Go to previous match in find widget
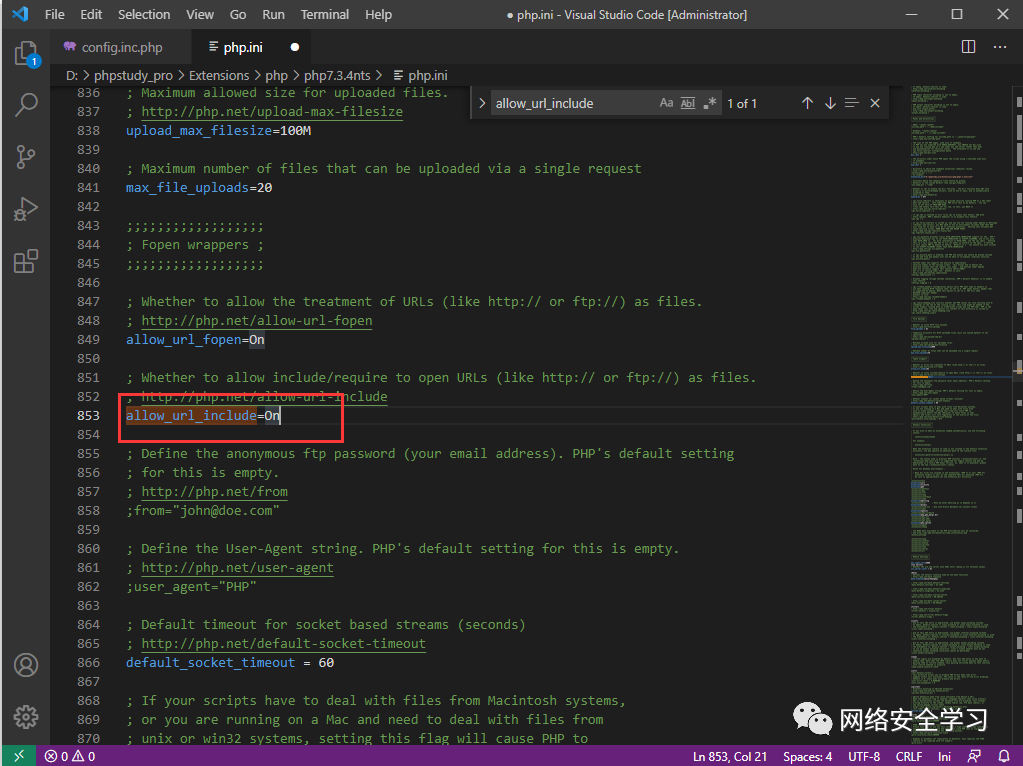 coord(807,103)
